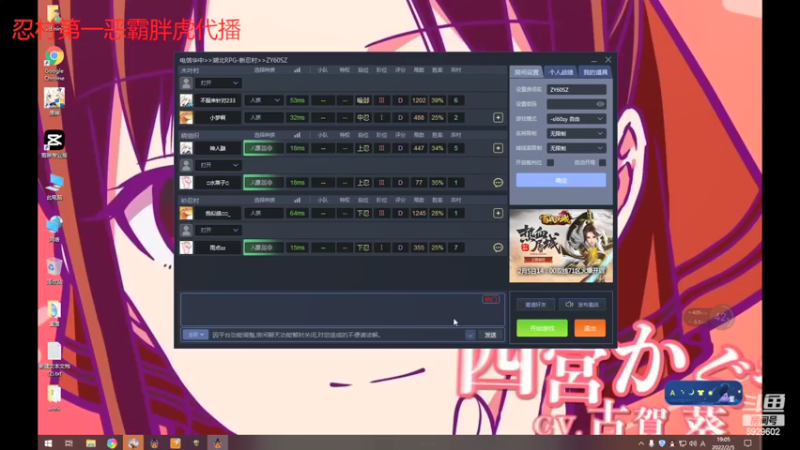
Task: Click the orange avatar on the 1245 games row
Action: click(x=186, y=213)
